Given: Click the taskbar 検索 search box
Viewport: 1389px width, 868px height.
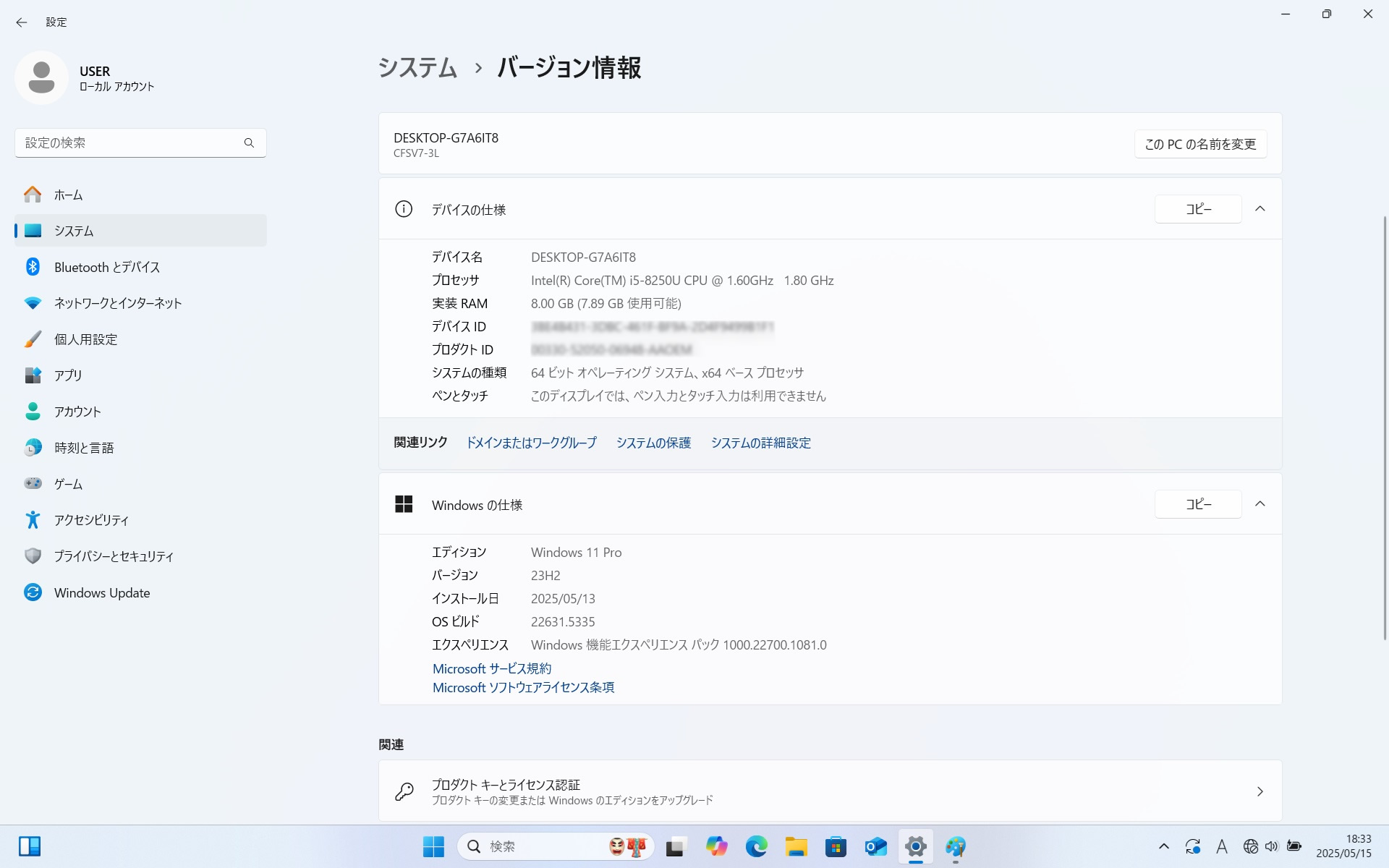Looking at the screenshot, I should tap(555, 846).
